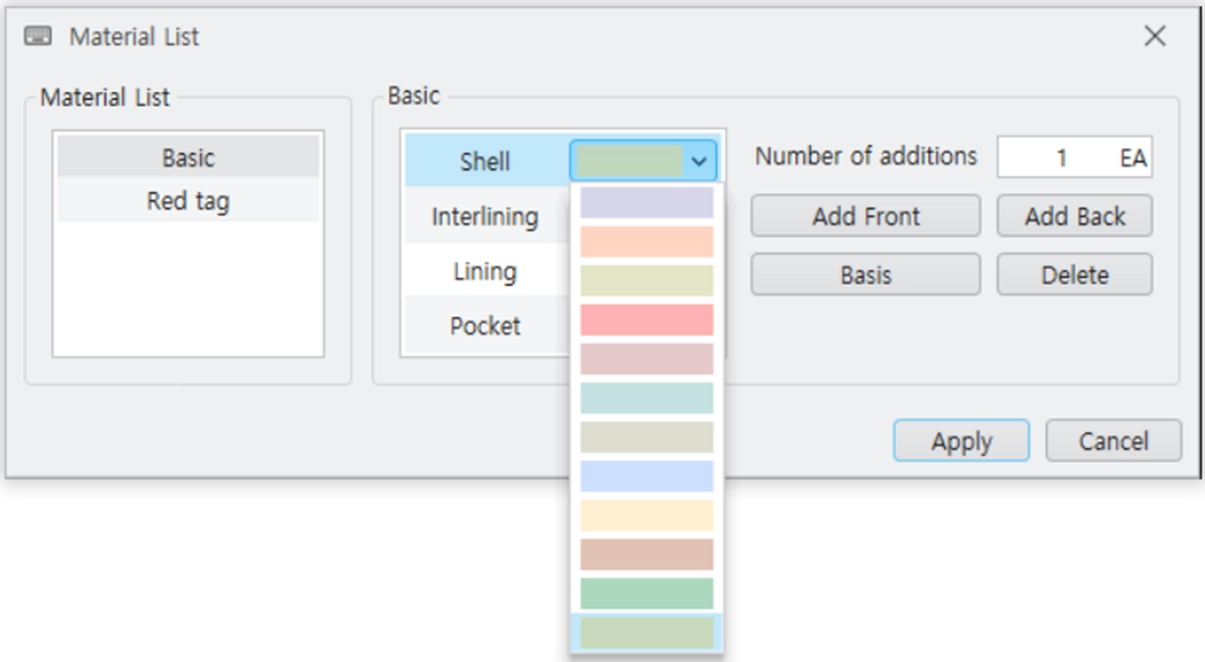This screenshot has width=1205, height=662.
Task: Pick the highlighted sage green bottom swatch
Action: pyautogui.click(x=647, y=632)
